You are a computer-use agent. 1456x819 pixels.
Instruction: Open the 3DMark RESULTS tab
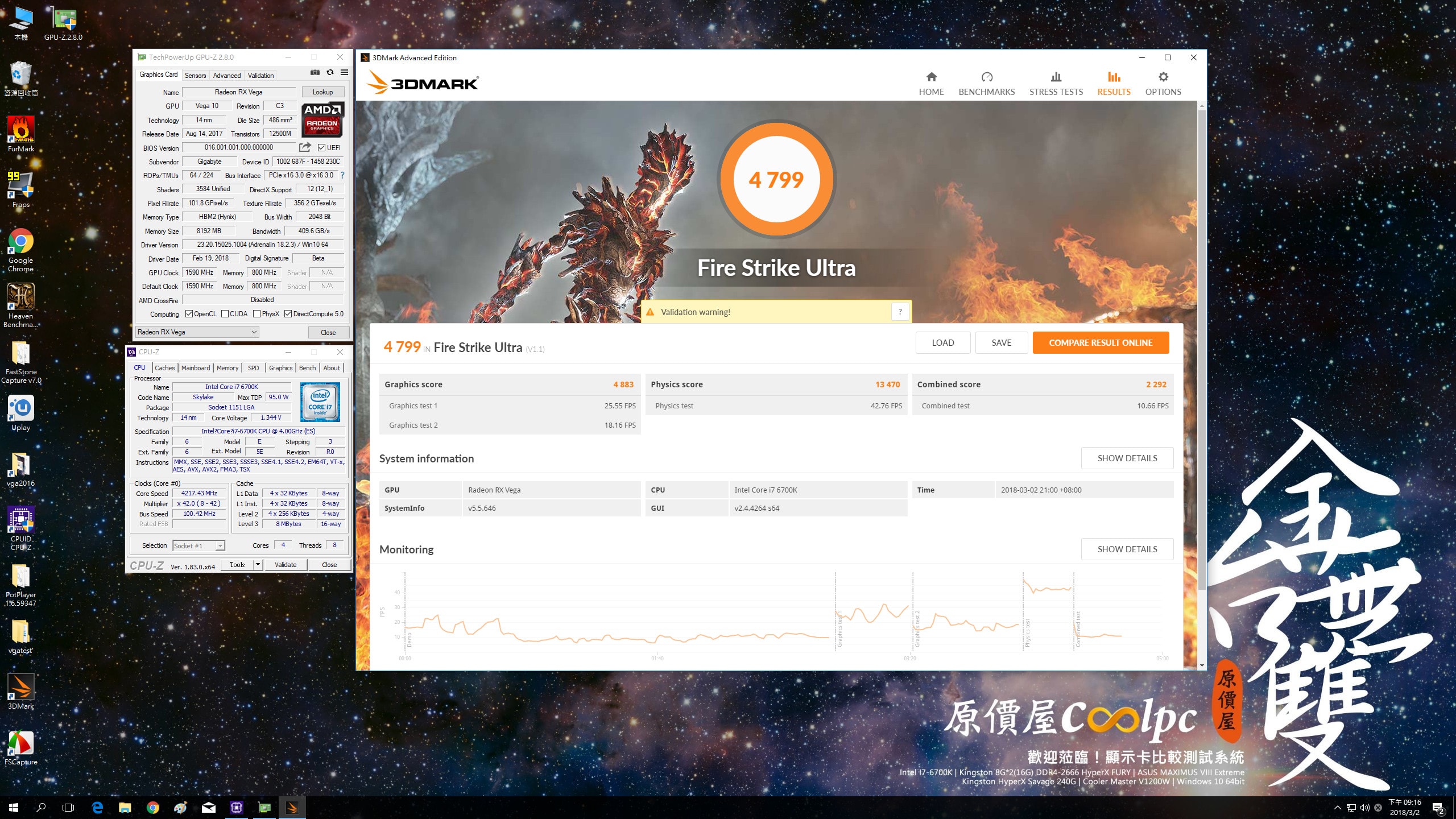click(x=1114, y=84)
